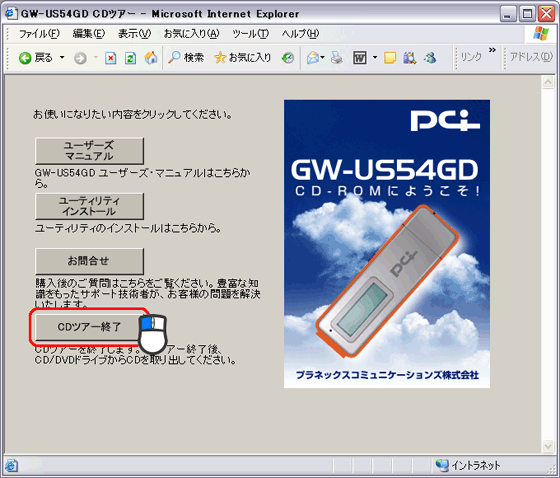Click the Windows flag logo icon
Viewport: 560px width, 478px height.
[x=541, y=34]
